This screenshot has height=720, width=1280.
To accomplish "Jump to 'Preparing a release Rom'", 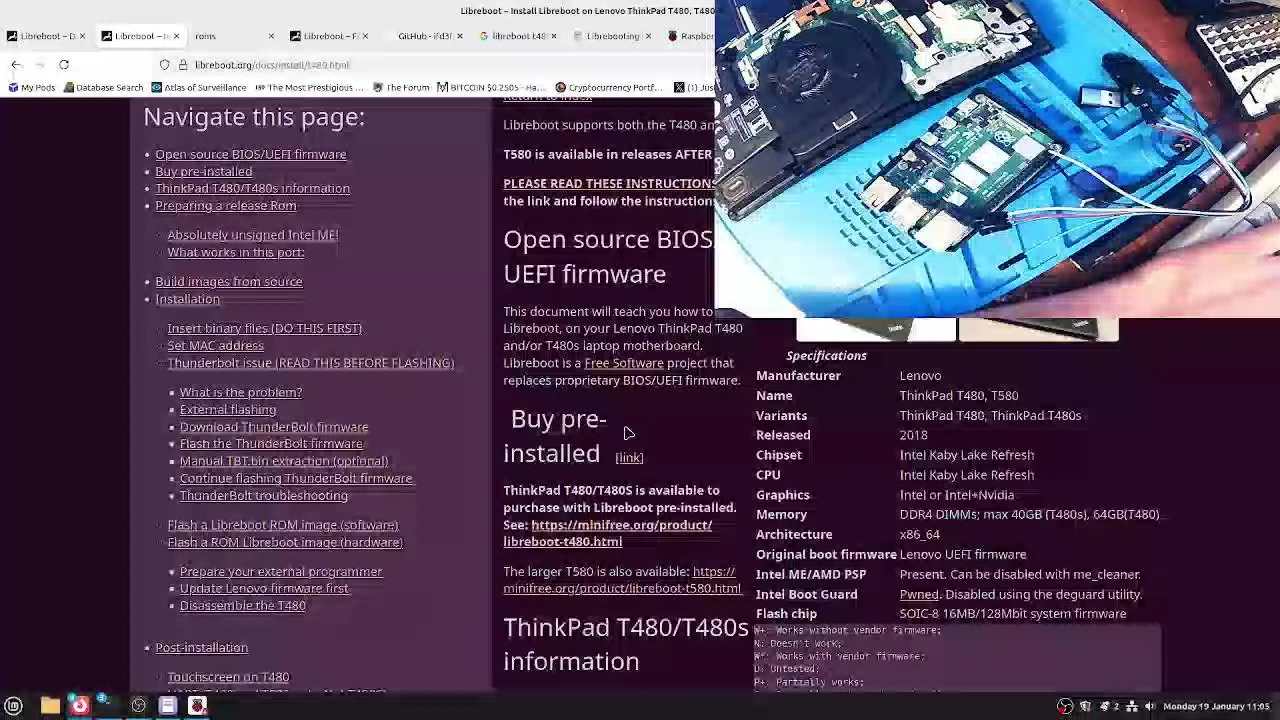I will click(225, 206).
